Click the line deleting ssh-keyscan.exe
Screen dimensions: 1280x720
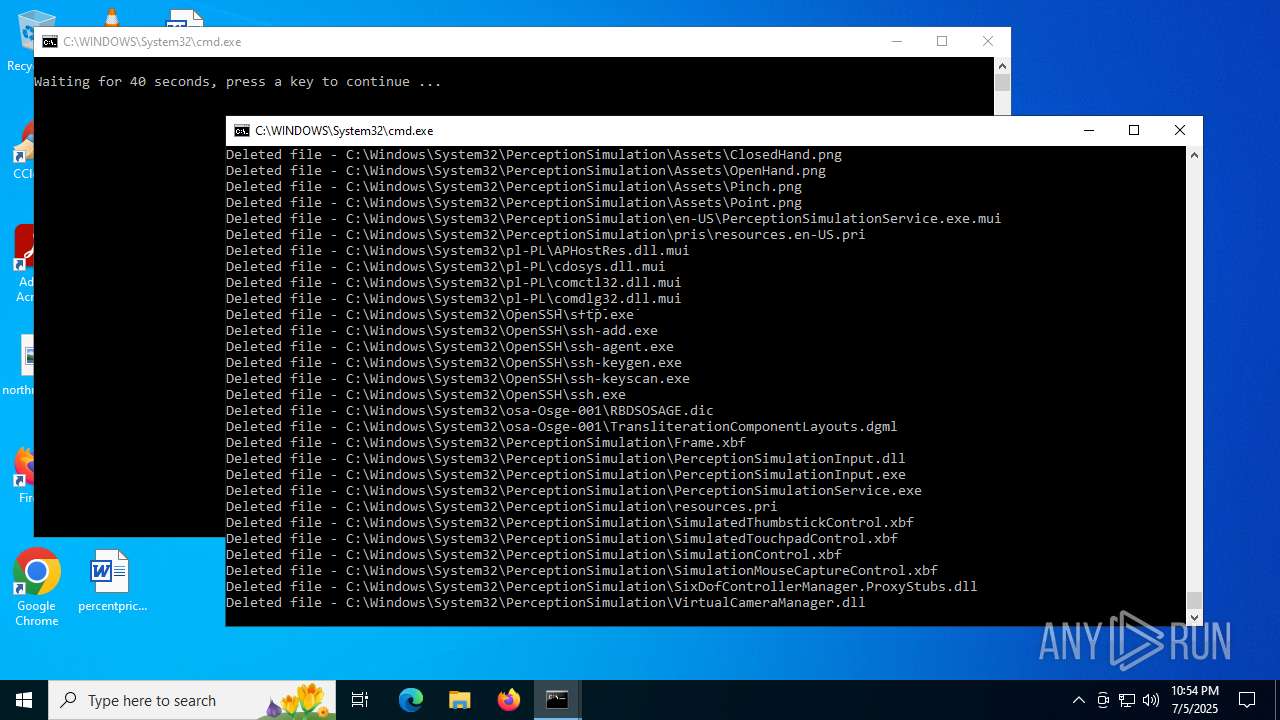[458, 379]
